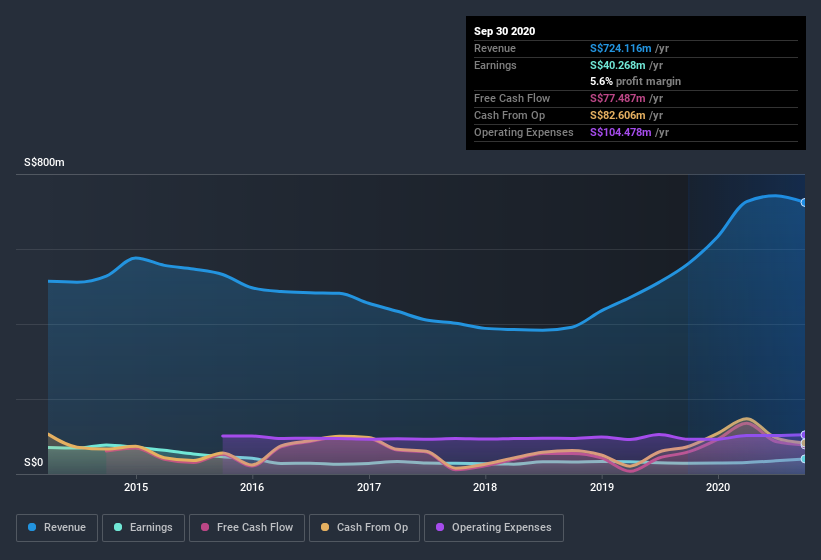Click the 5.6% profit margin text
The height and width of the screenshot is (560, 821).
635,81
